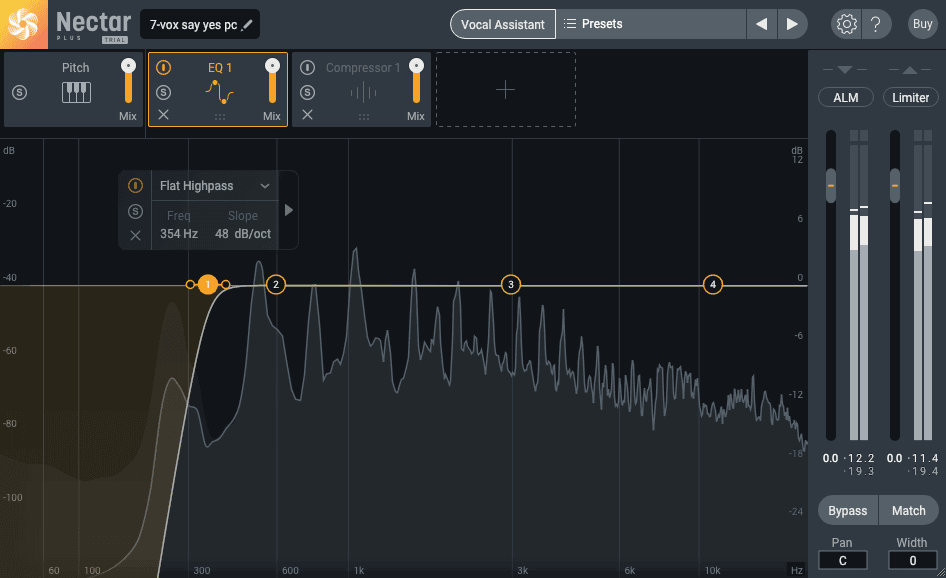Go to next preset arrow

792,24
